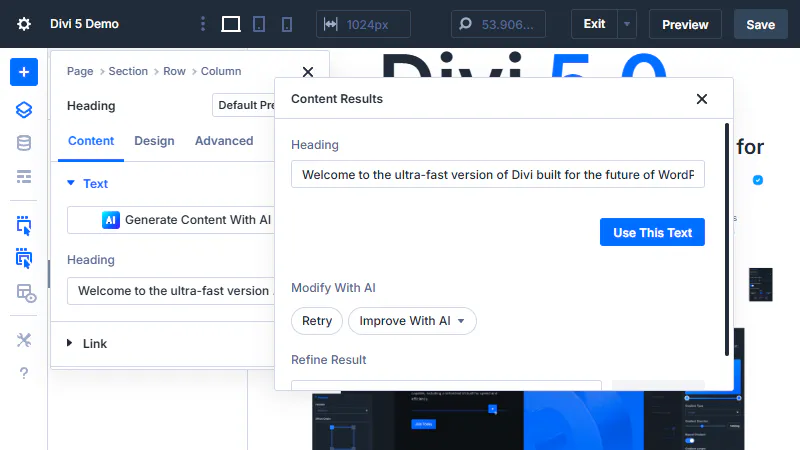Open the Default Preset dropdown
Image resolution: width=800 pixels, height=450 pixels.
pos(244,105)
